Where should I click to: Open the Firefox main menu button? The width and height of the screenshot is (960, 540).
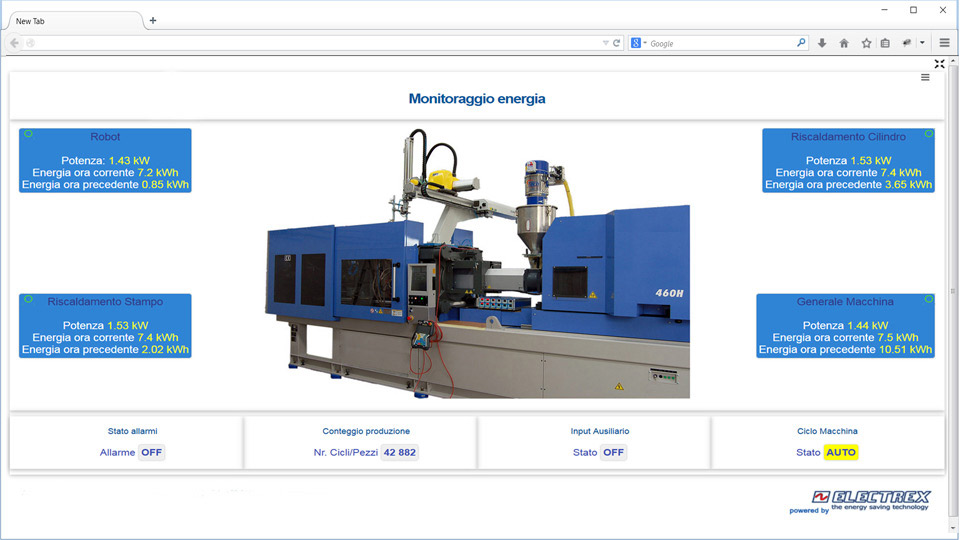pyautogui.click(x=944, y=43)
